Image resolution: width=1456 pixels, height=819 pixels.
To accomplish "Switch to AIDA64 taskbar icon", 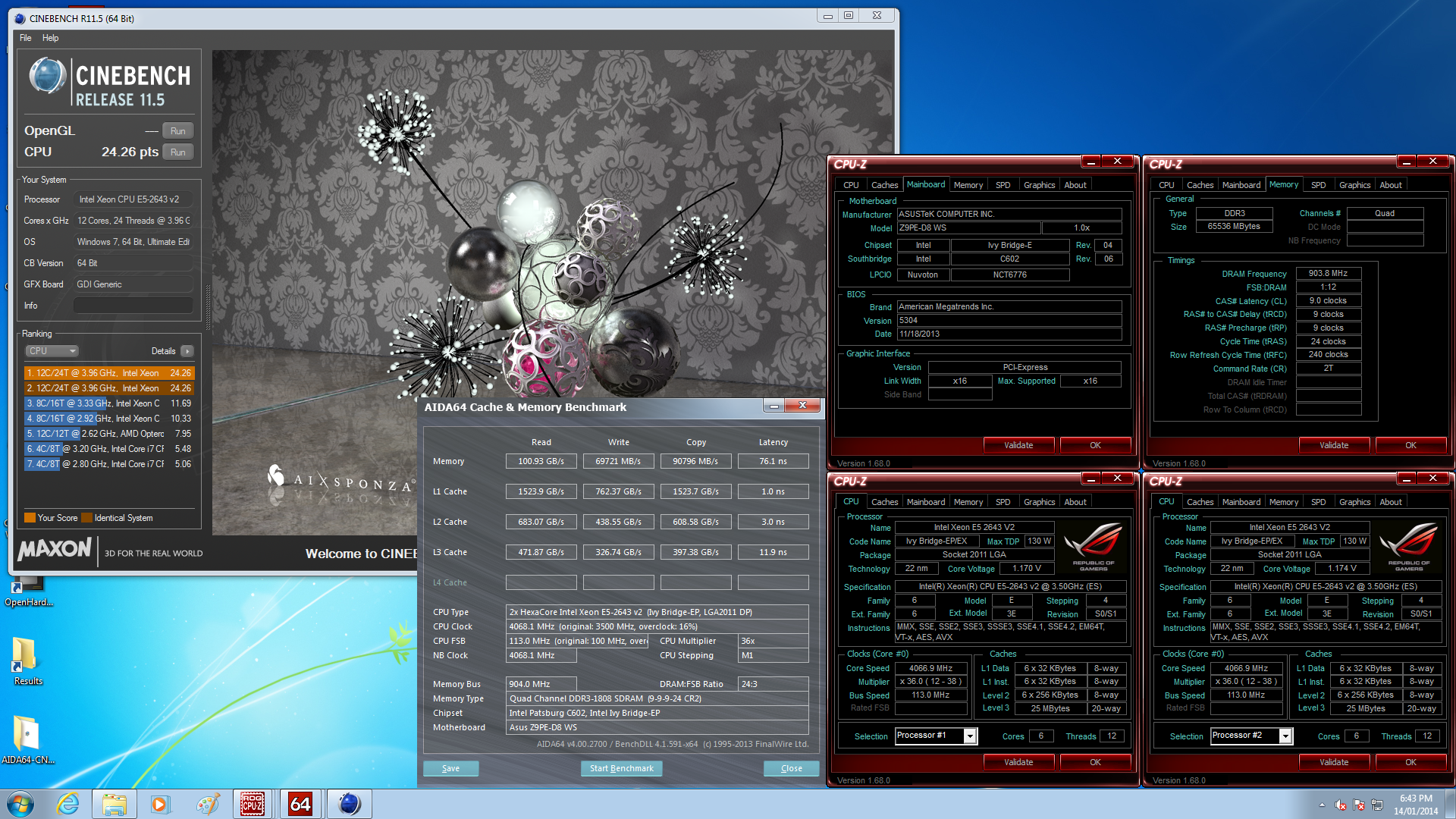I will click(x=300, y=804).
